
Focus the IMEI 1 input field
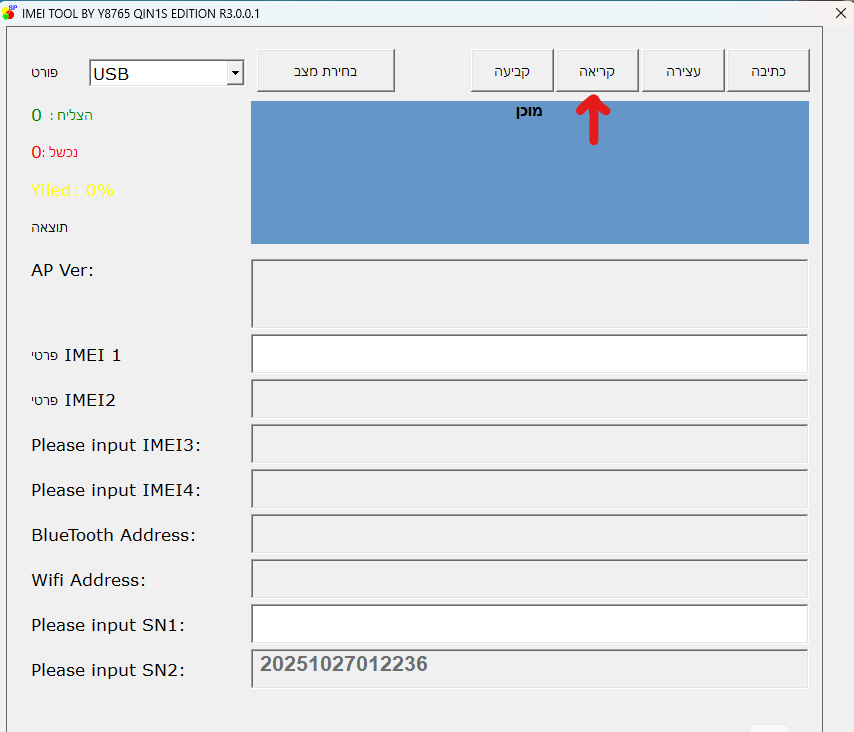529,354
